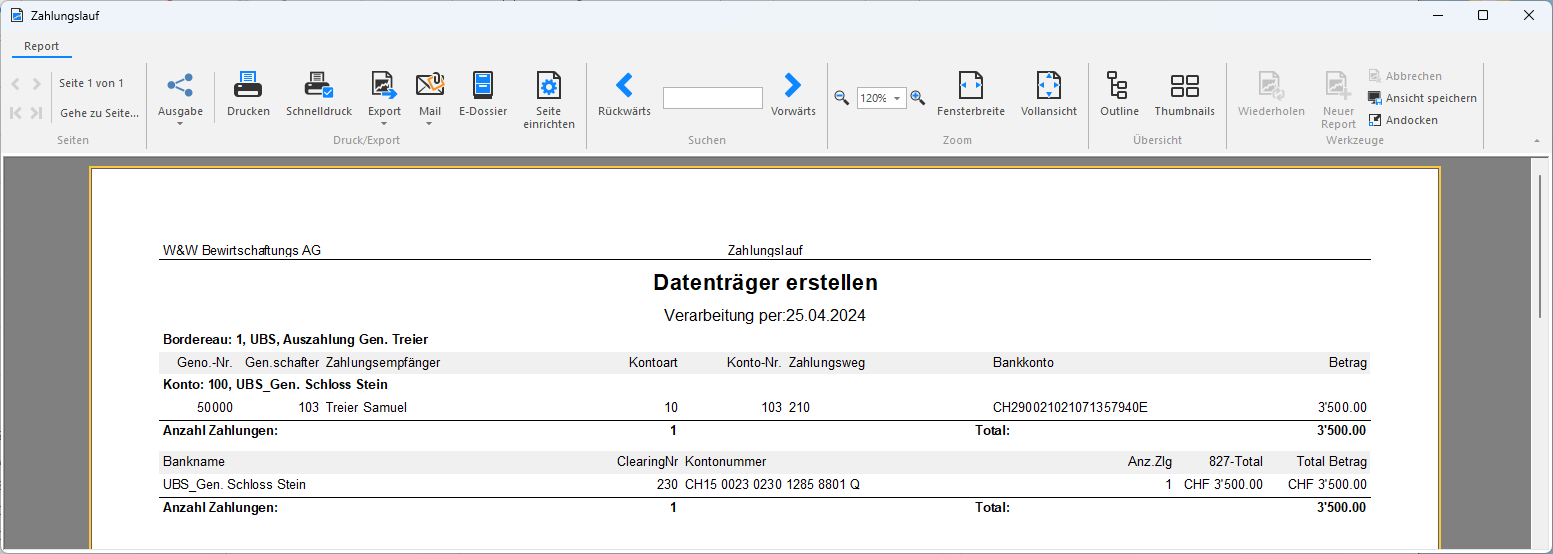Click the Gehe zu Seite... button

pos(99,113)
